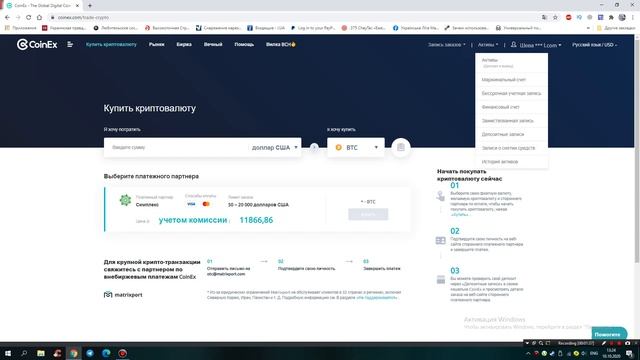Select История активов menu entry
The image size is (640, 360).
(511, 162)
